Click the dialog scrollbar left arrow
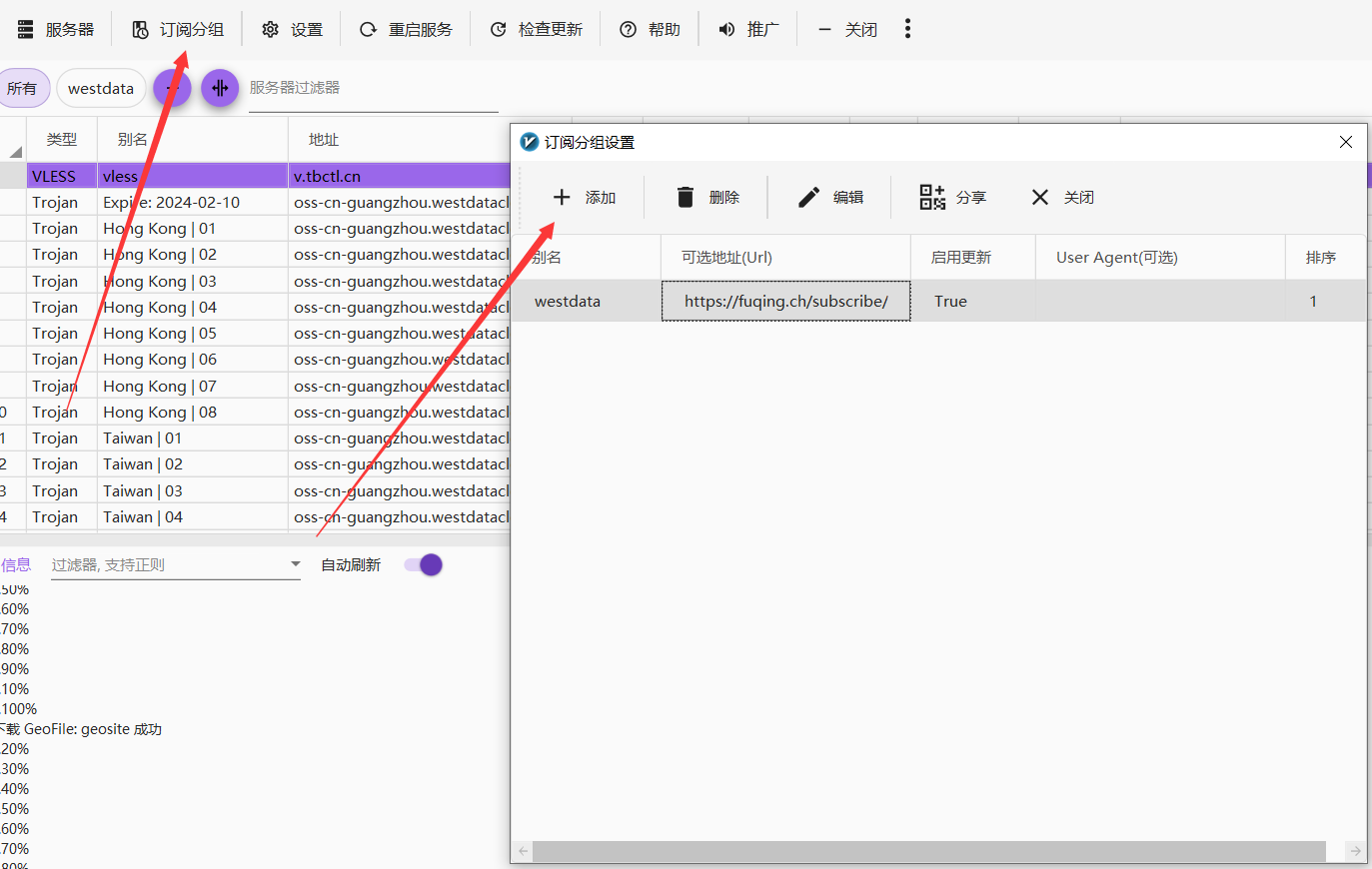Viewport: 1372px width, 869px height. (523, 851)
